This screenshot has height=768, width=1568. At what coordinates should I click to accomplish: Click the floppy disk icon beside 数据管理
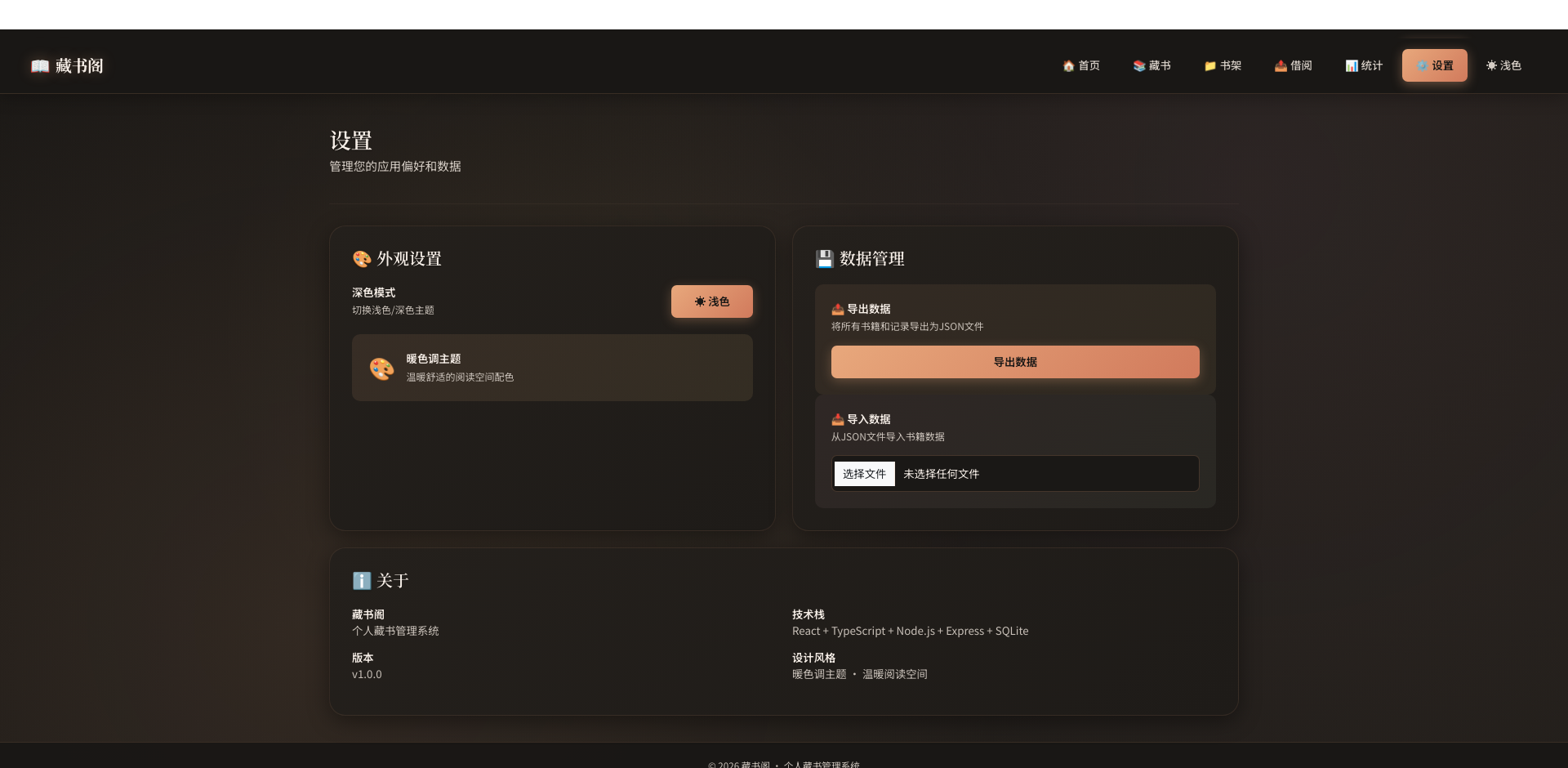824,259
